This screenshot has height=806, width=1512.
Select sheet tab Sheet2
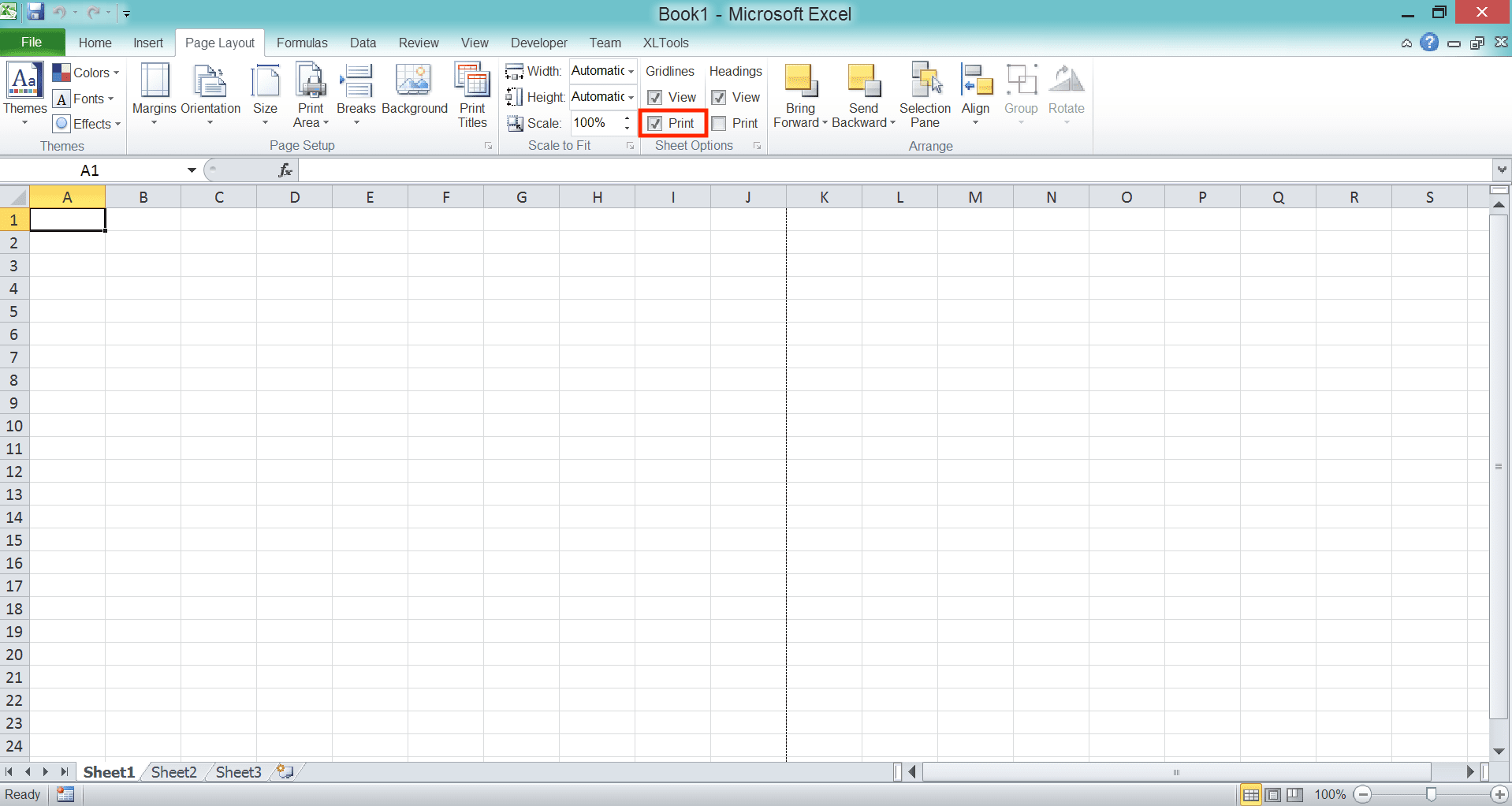coord(173,772)
